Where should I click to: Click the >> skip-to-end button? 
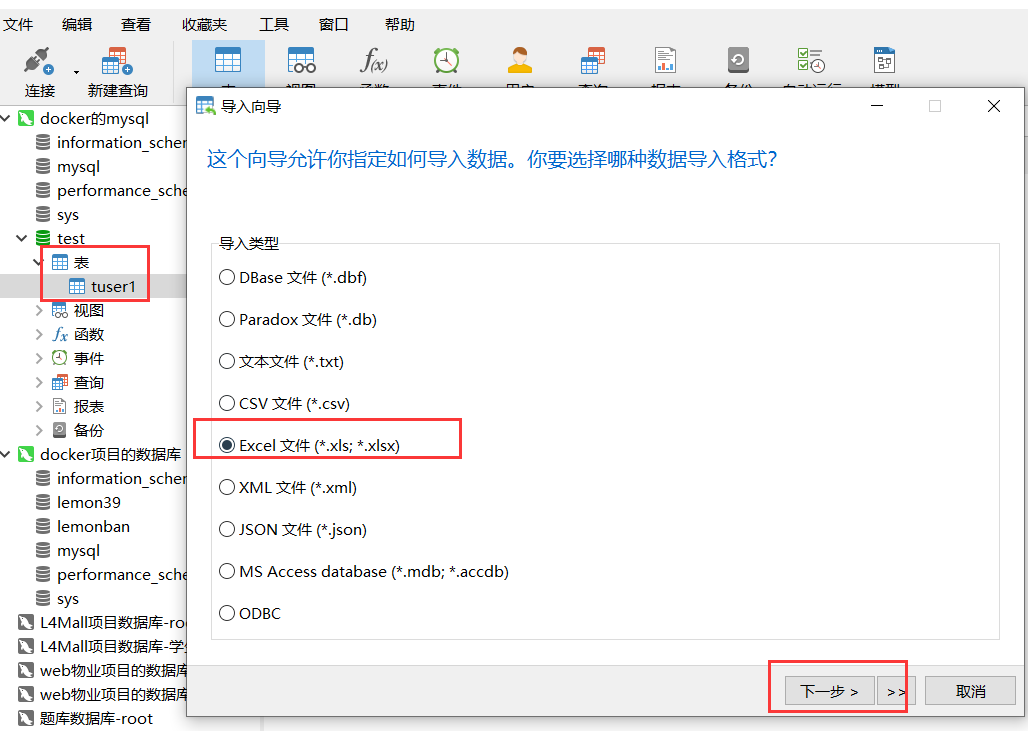tap(894, 690)
